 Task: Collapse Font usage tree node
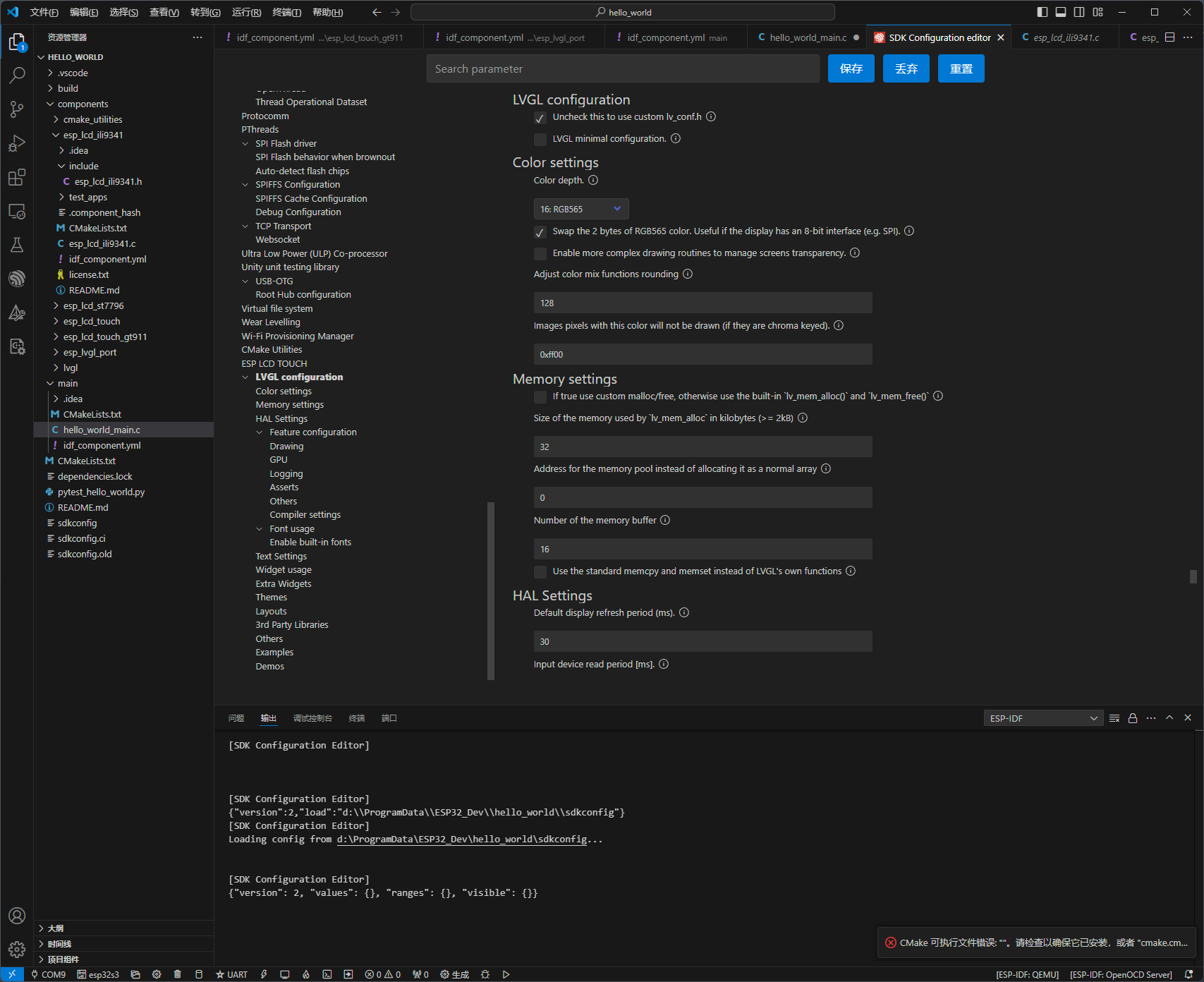click(x=260, y=529)
